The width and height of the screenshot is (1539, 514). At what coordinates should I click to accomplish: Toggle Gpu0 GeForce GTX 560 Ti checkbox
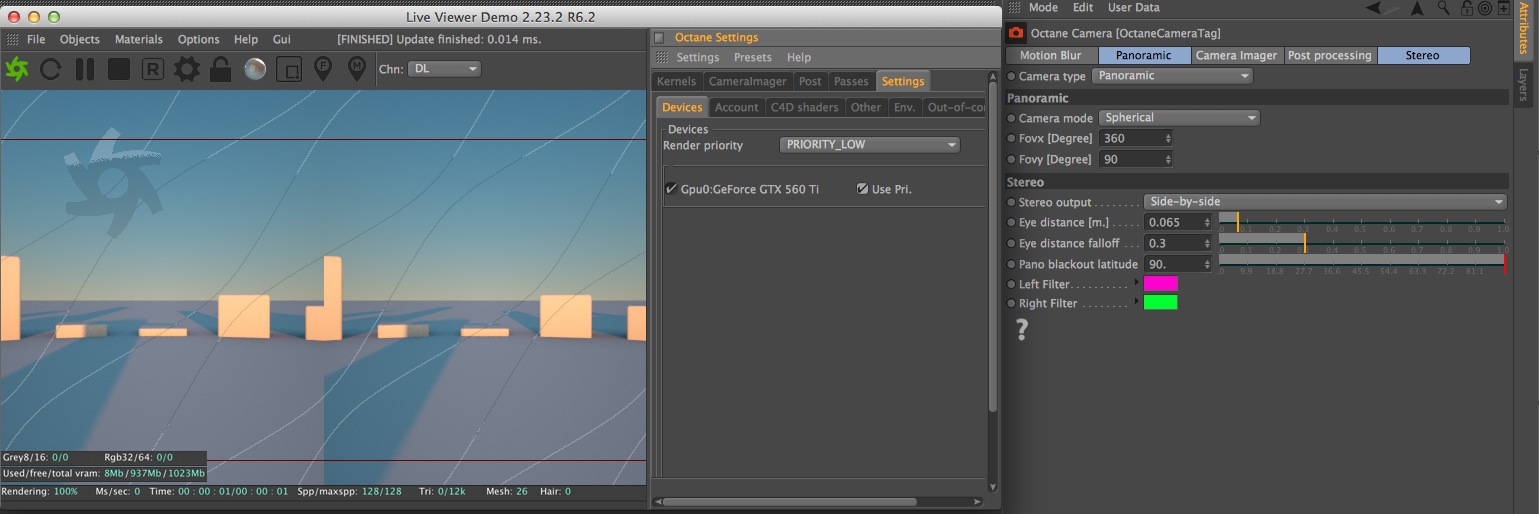coord(671,189)
